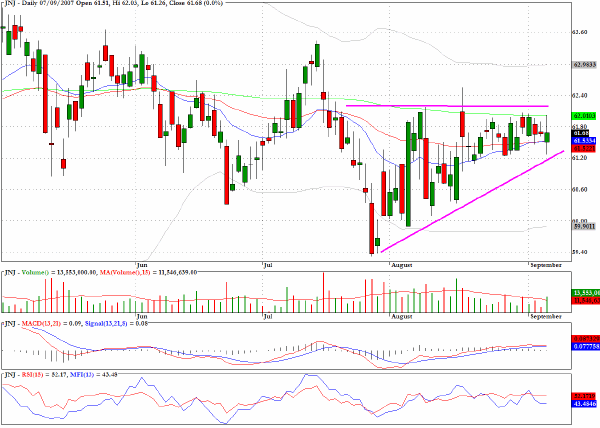
Task: Click the Jul label under the price chart
Action: [268, 265]
